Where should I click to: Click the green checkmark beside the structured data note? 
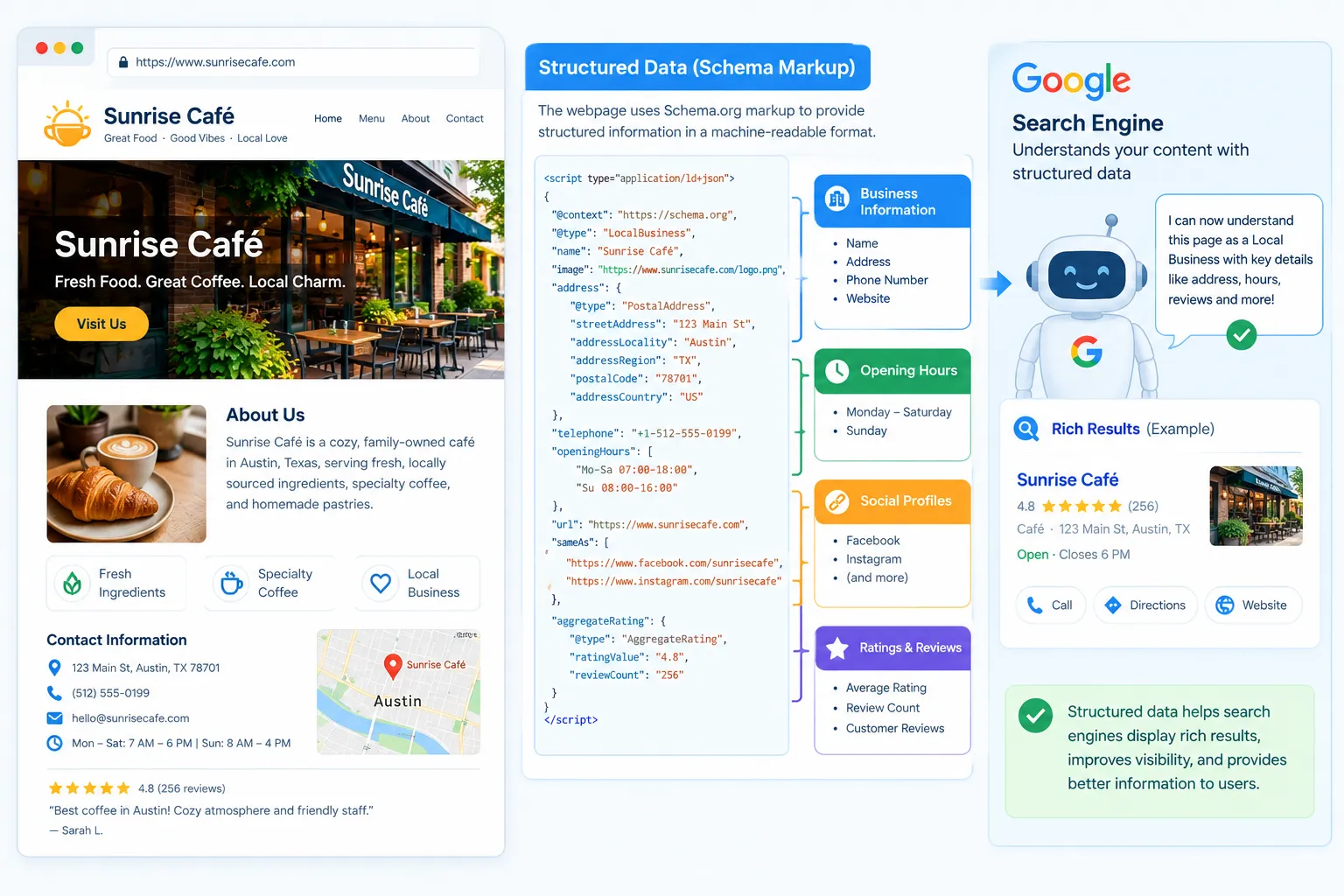coord(1036,716)
